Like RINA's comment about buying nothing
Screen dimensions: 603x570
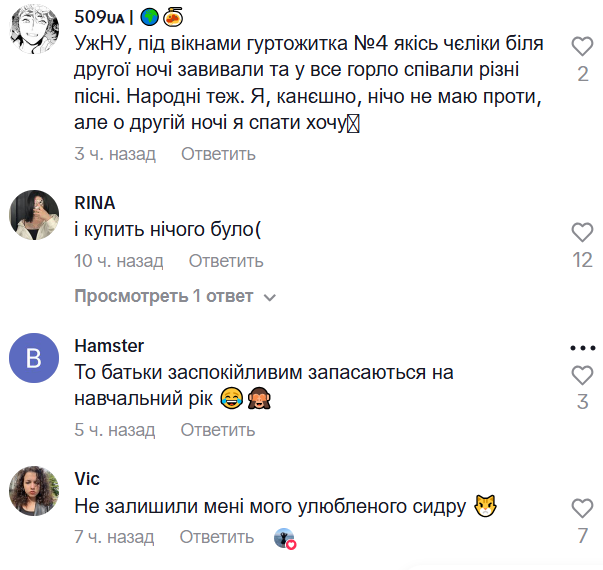coord(582,233)
